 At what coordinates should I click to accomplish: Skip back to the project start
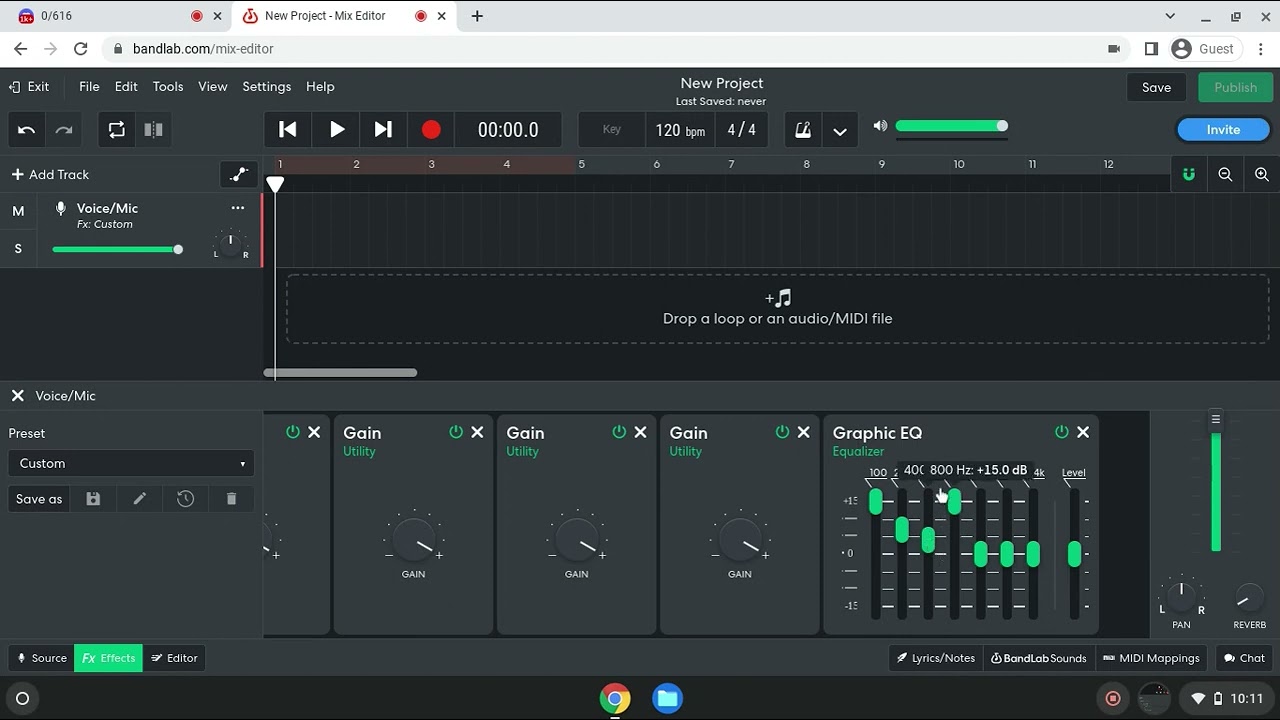[x=287, y=130]
